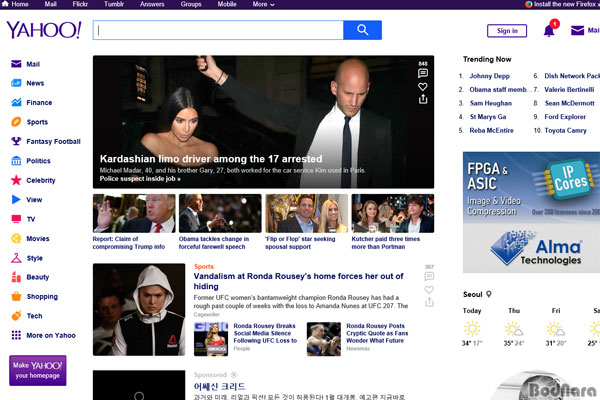Click the More on Yahoo grid icon
The width and height of the screenshot is (600, 400).
(16, 335)
